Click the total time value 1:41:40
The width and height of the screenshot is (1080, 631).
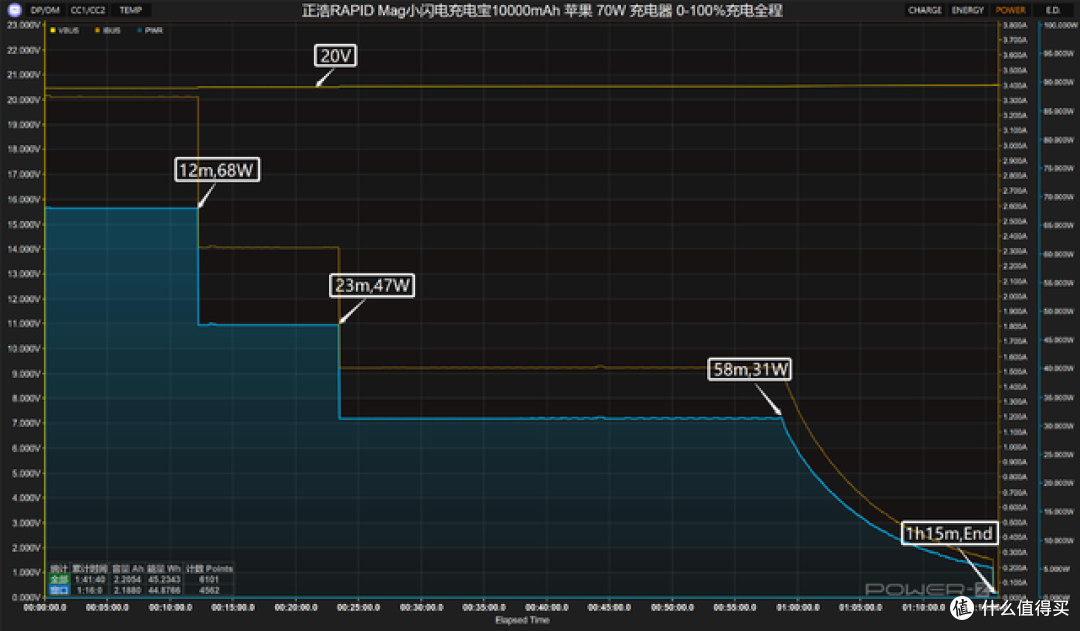[90, 579]
